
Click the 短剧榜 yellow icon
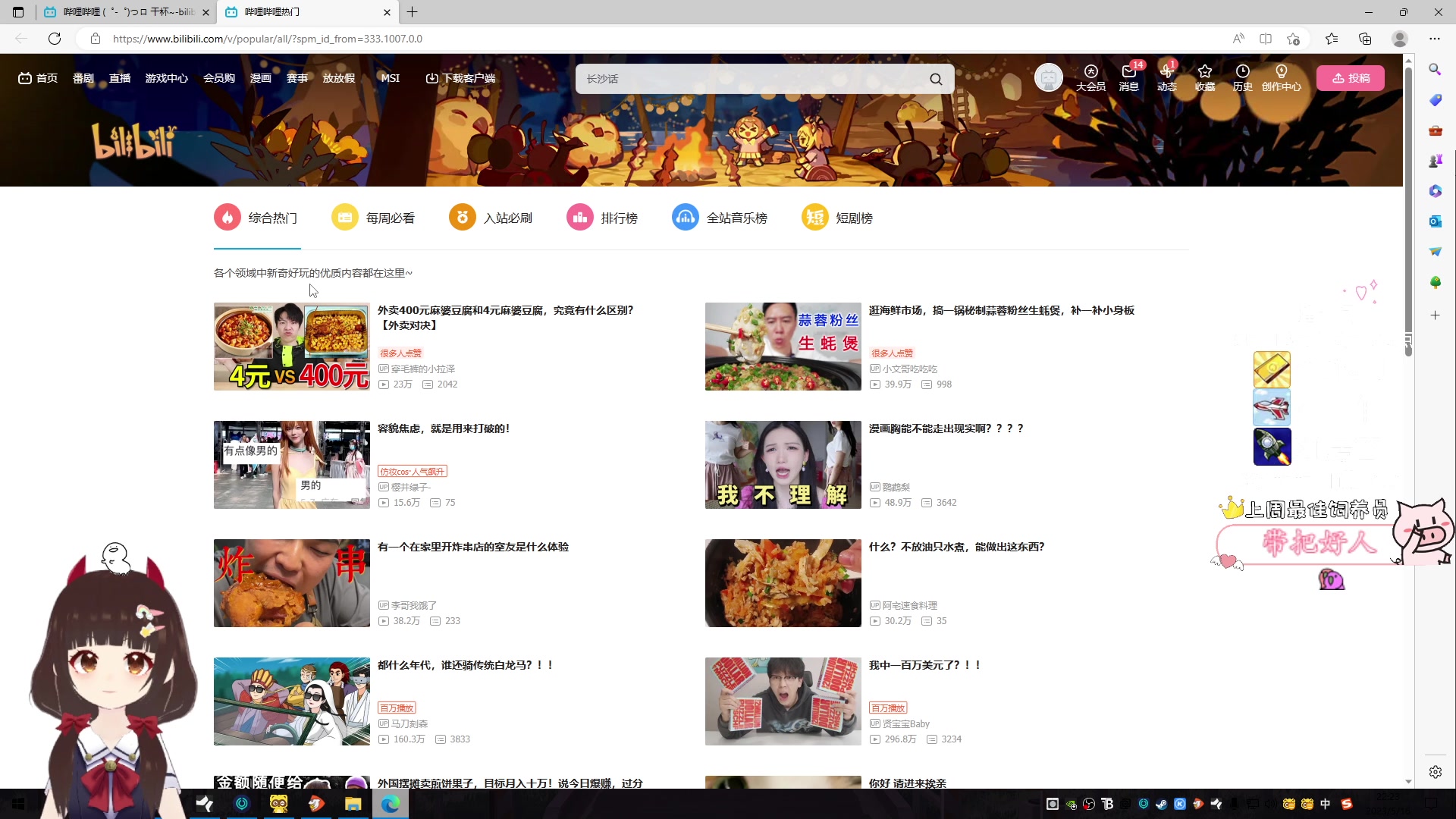[815, 218]
